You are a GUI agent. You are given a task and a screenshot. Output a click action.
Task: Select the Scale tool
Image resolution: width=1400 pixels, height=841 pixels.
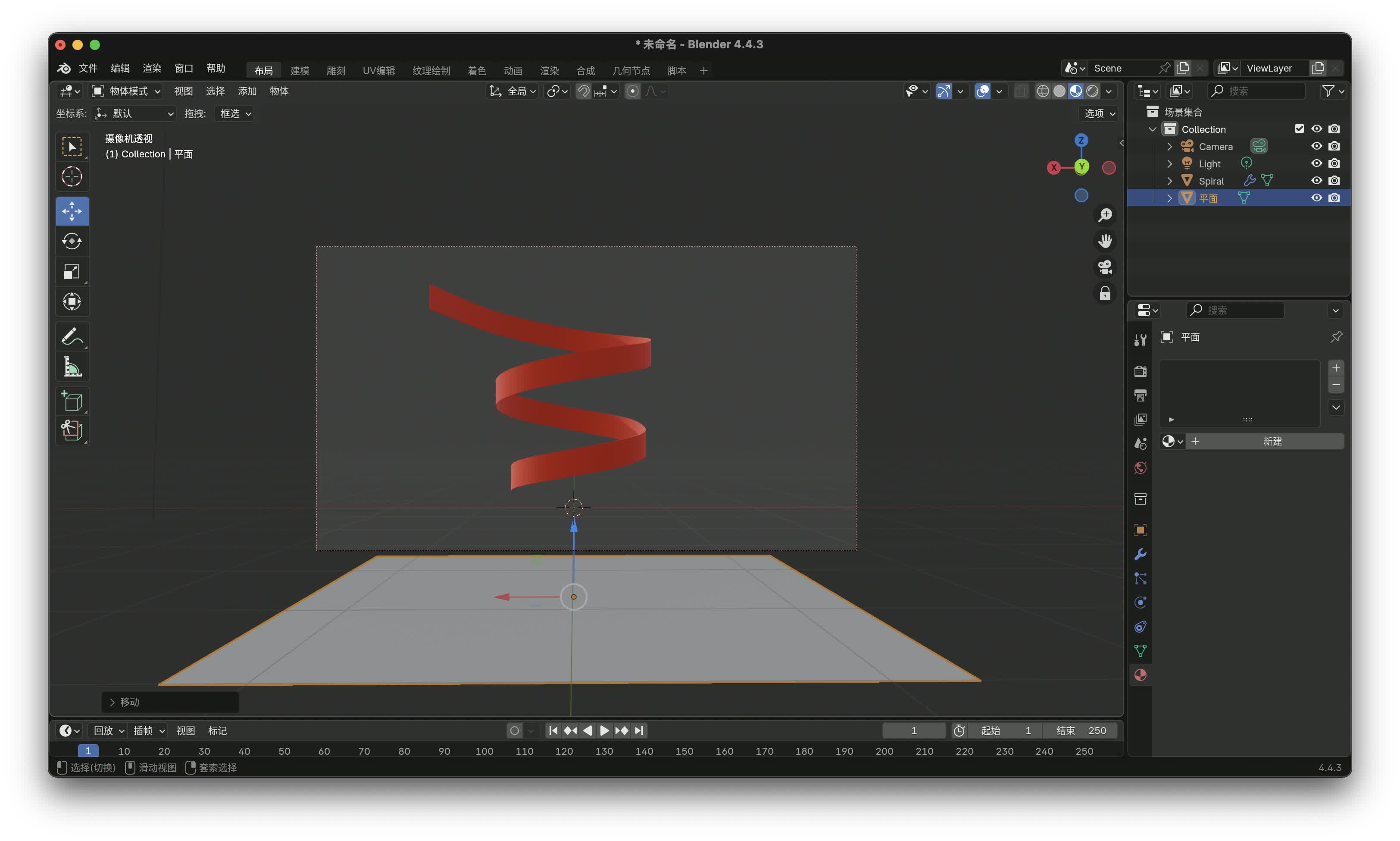pyautogui.click(x=72, y=271)
